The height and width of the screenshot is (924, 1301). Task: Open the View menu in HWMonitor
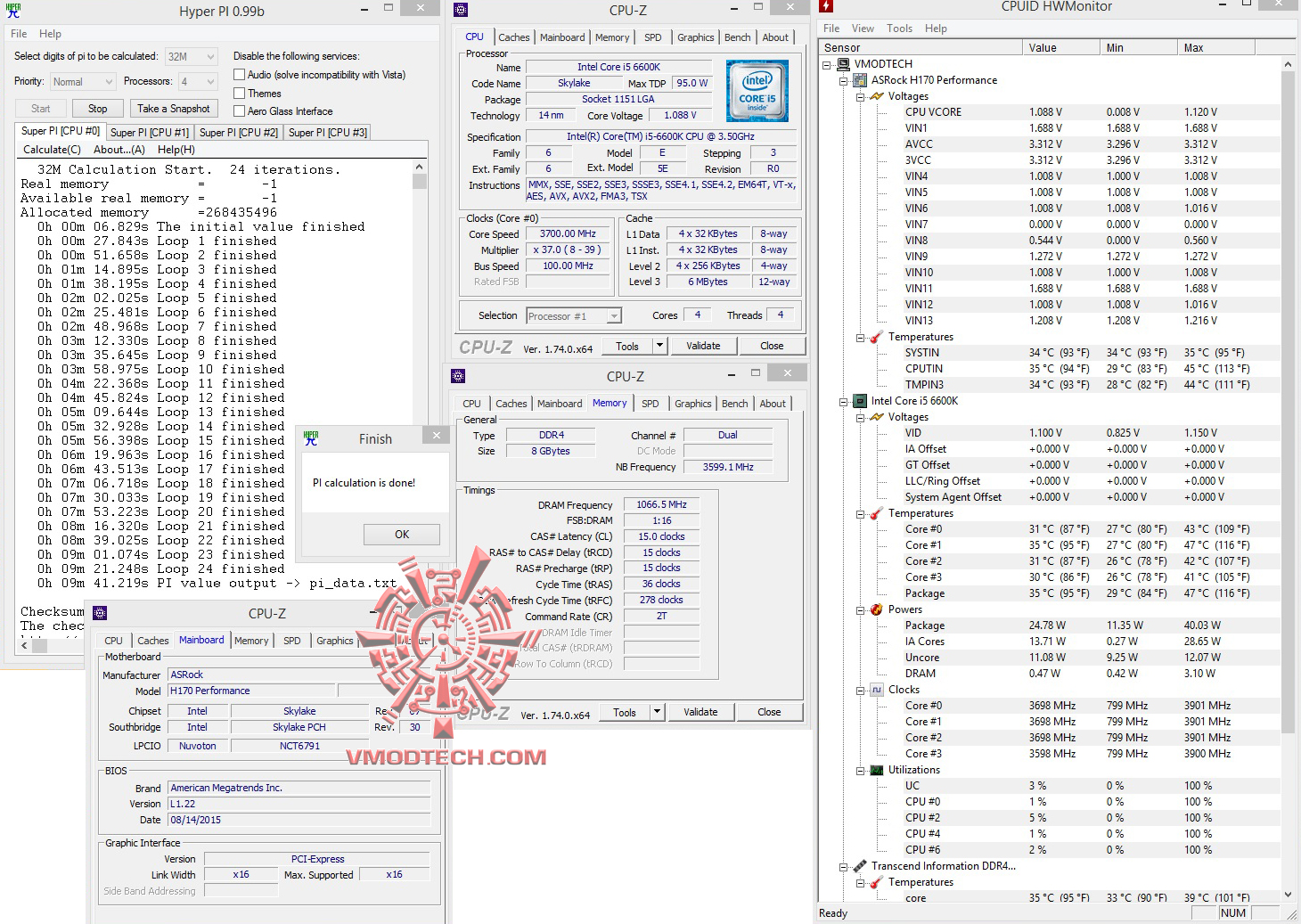(x=863, y=29)
